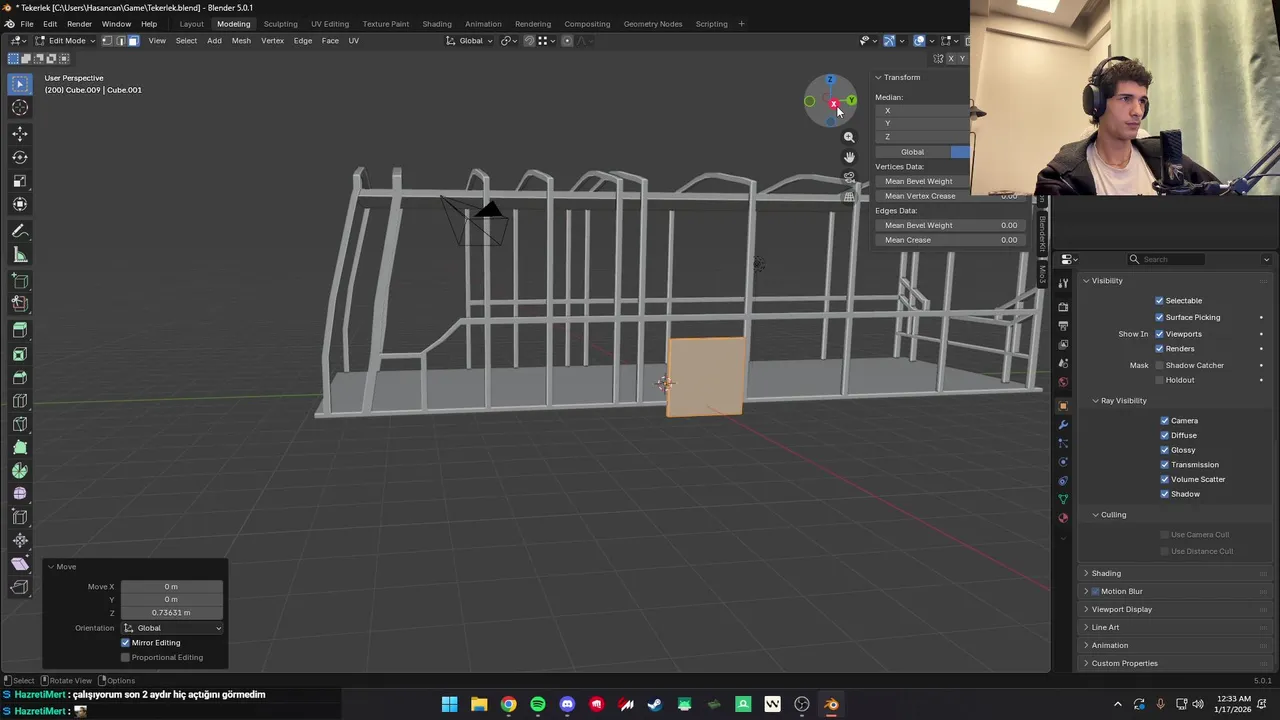This screenshot has height=720, width=1280.
Task: Open the Object properties orange square tab
Action: point(1063,406)
